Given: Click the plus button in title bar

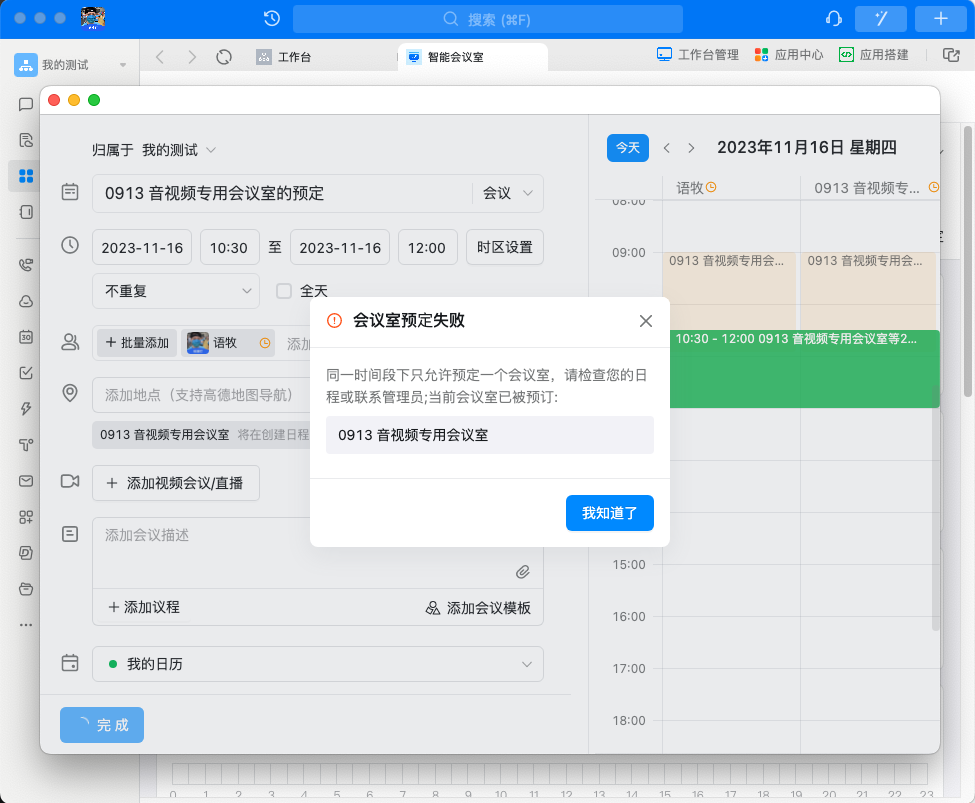Looking at the screenshot, I should tap(940, 19).
